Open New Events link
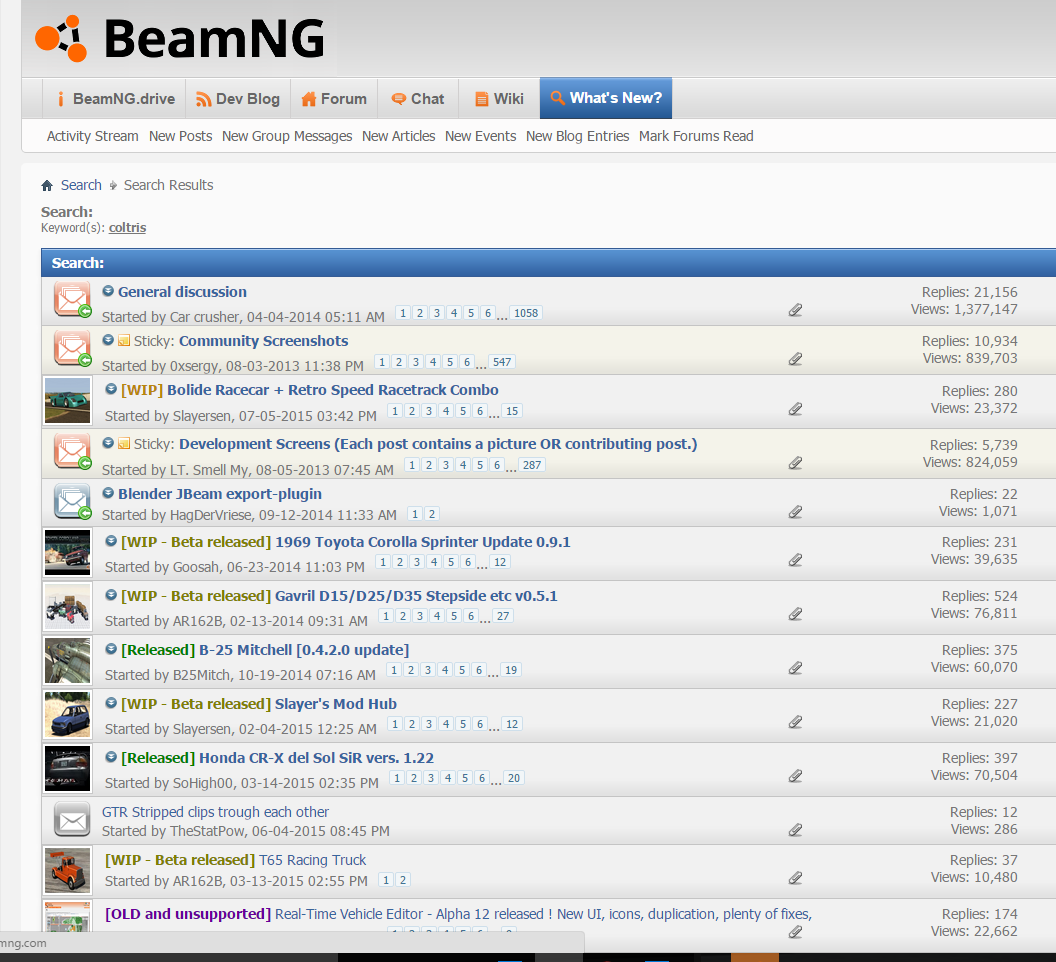The height and width of the screenshot is (962, 1056). [481, 136]
